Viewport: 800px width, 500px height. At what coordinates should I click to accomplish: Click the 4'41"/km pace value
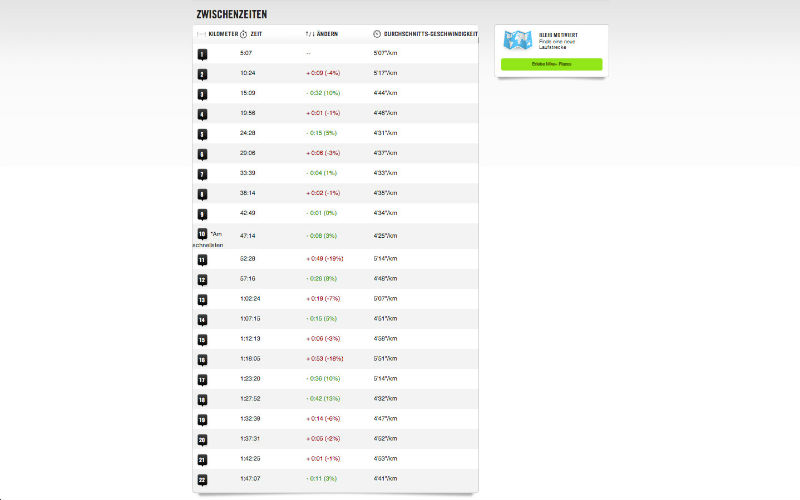385,479
